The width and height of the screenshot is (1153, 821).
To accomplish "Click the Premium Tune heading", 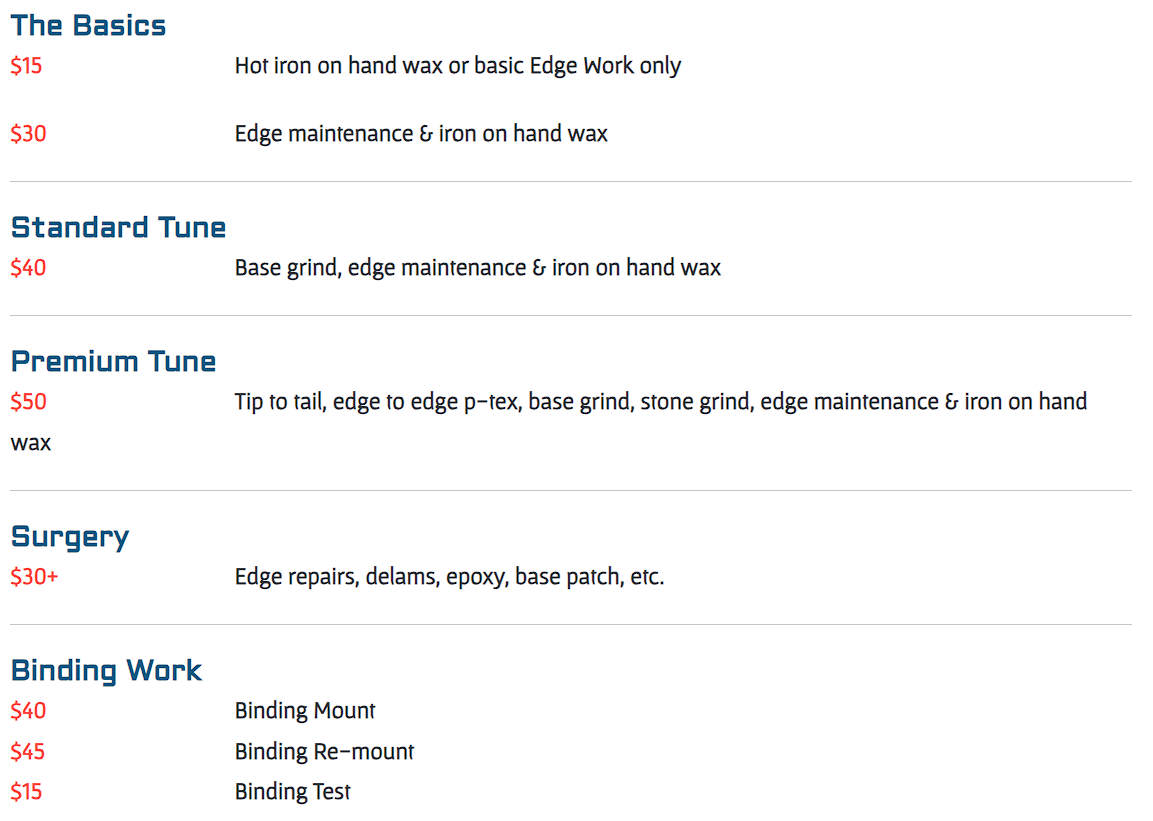I will 113,362.
